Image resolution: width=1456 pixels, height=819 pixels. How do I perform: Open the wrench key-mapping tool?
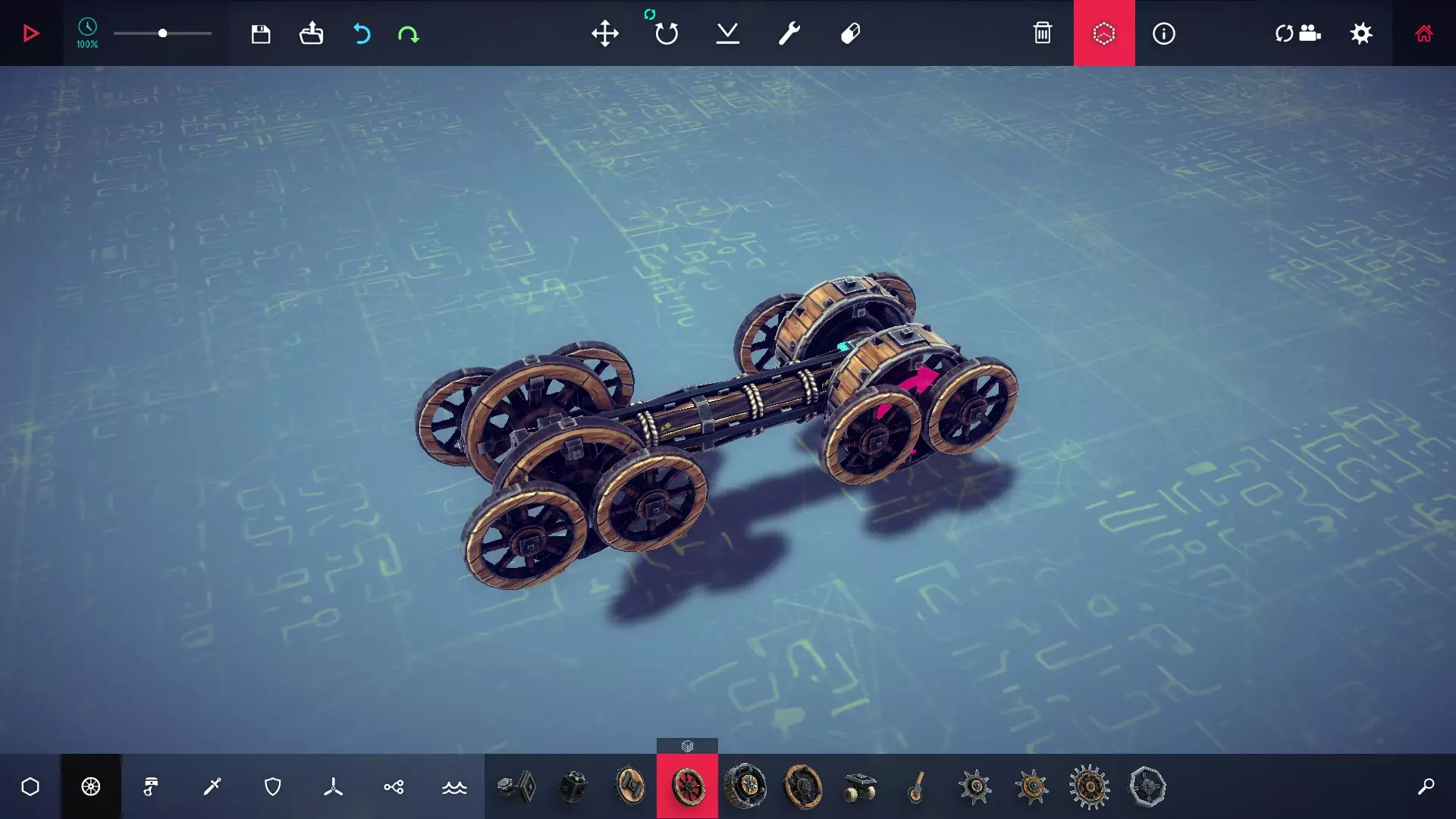[x=789, y=33]
